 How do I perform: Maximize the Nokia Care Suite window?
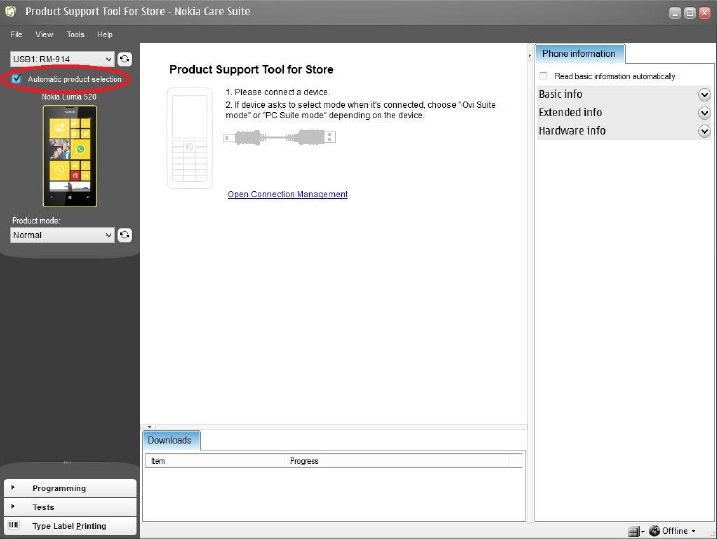690,13
